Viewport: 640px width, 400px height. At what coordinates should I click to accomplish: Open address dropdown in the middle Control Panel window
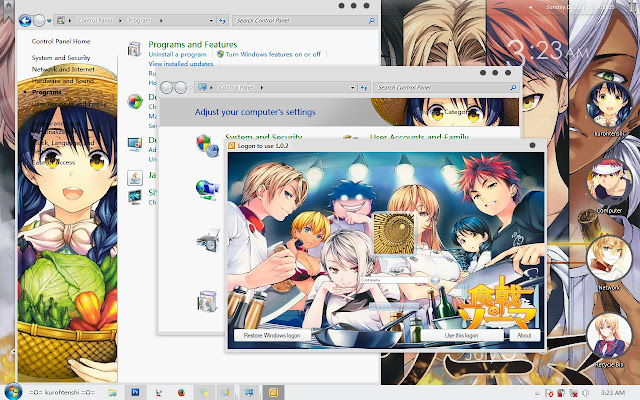pyautogui.click(x=353, y=87)
